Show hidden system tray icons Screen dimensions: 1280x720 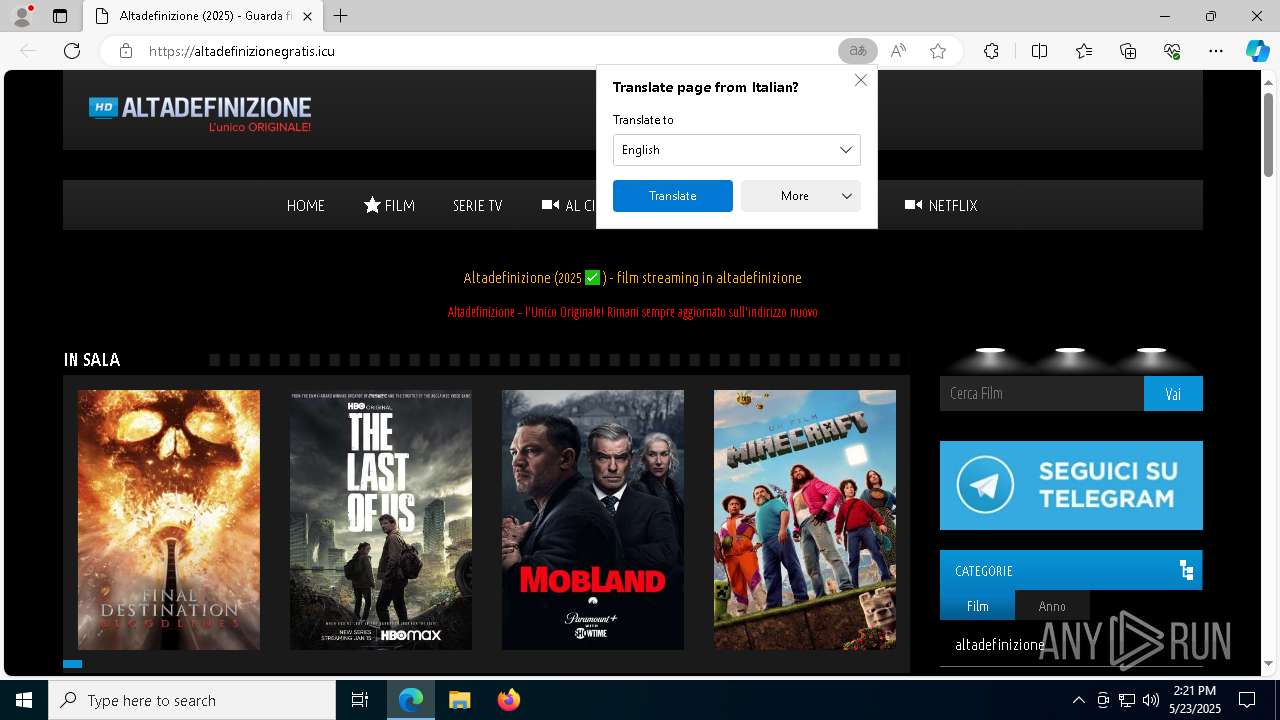(1078, 700)
